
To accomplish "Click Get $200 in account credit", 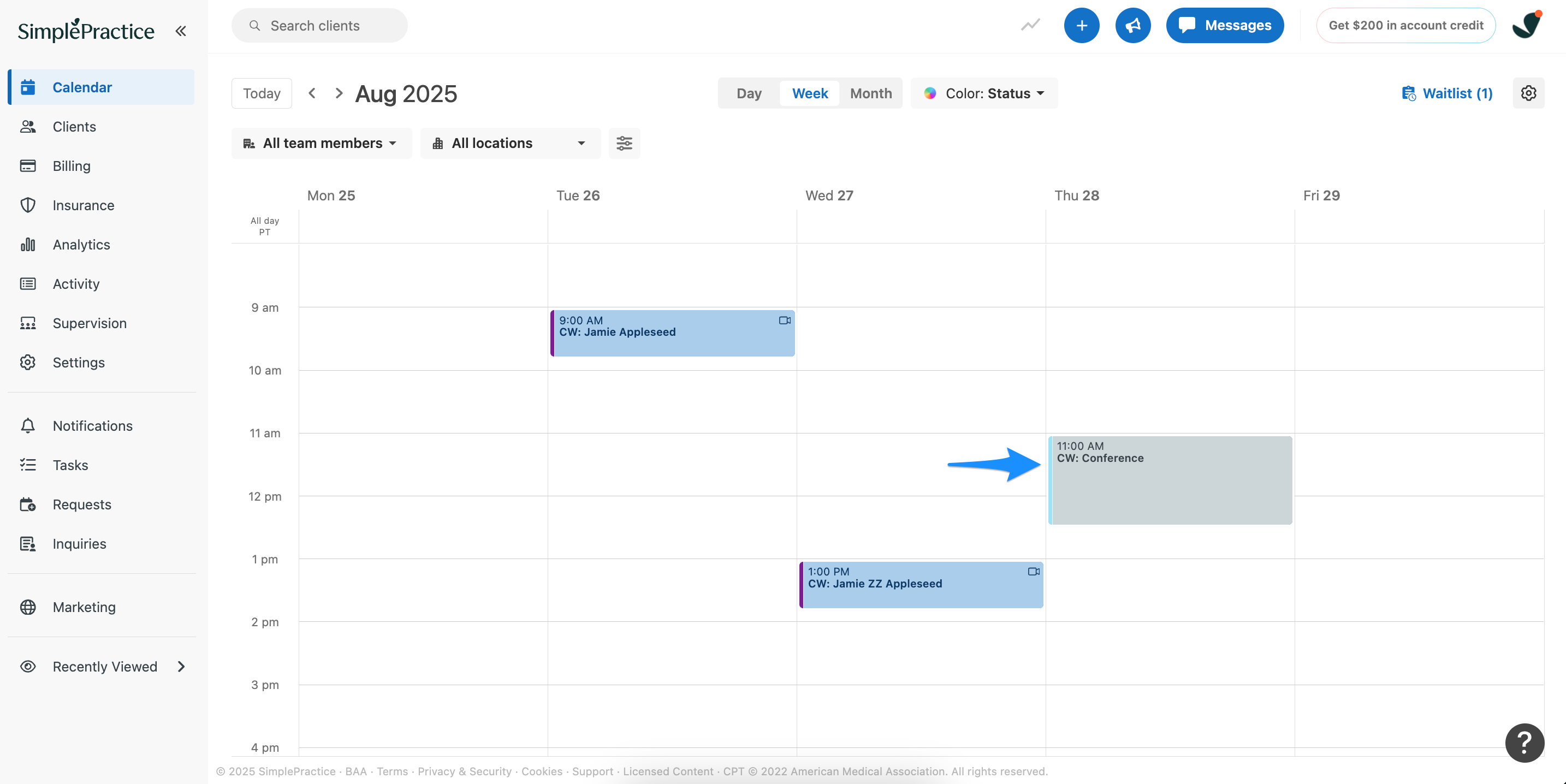I will pyautogui.click(x=1405, y=26).
